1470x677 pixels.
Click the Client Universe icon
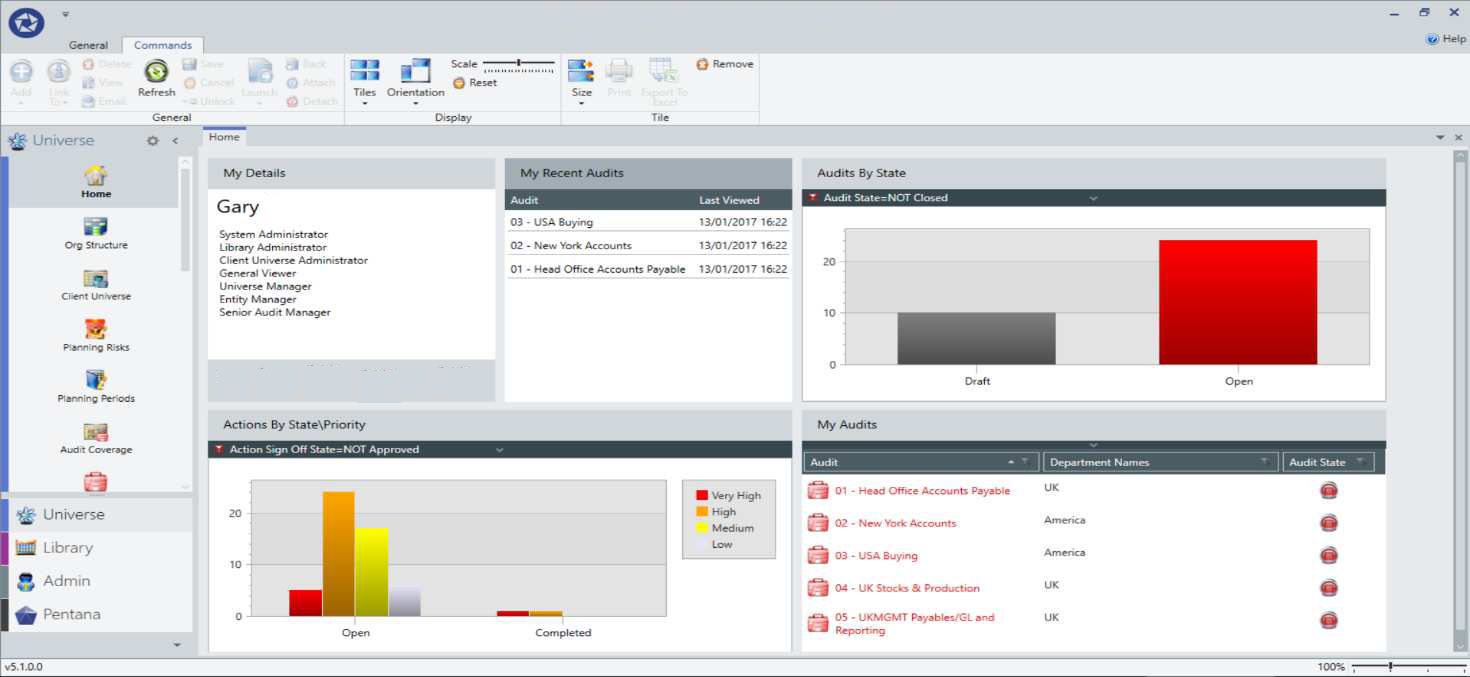point(95,285)
